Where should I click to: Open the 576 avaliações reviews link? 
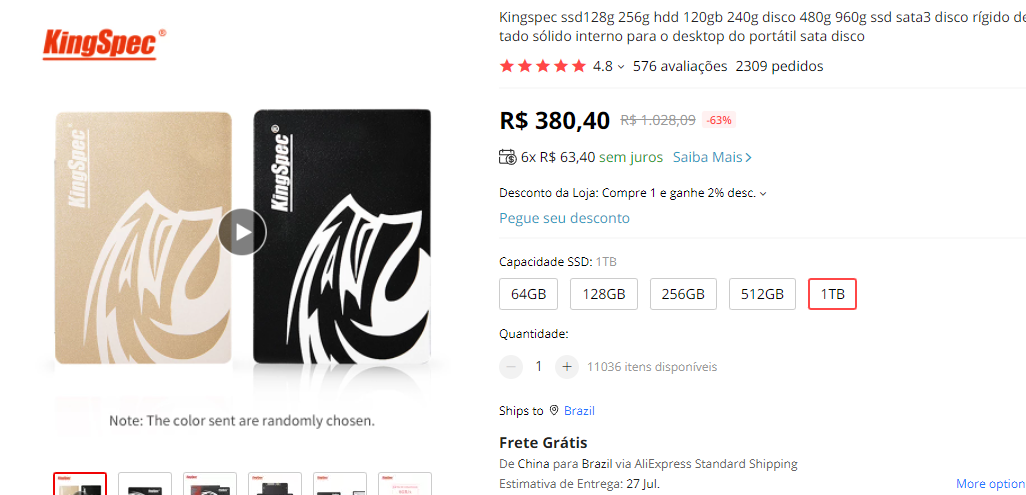pyautogui.click(x=680, y=66)
